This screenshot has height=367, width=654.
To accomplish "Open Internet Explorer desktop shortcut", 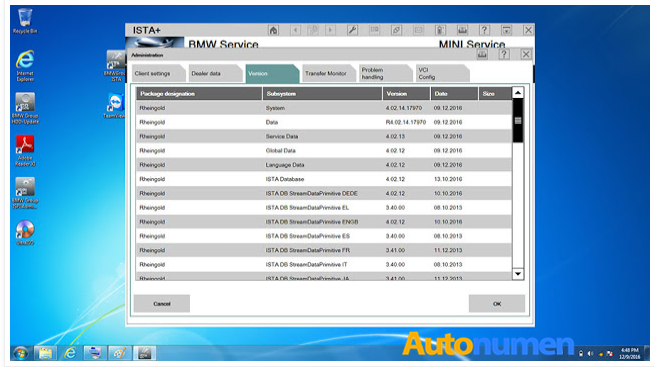I will tap(25, 66).
